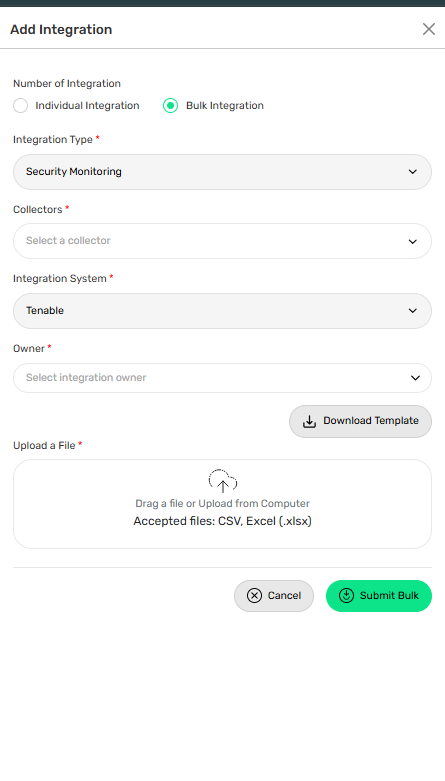Cancel adding the integration
The height and width of the screenshot is (781, 445).
point(274,596)
